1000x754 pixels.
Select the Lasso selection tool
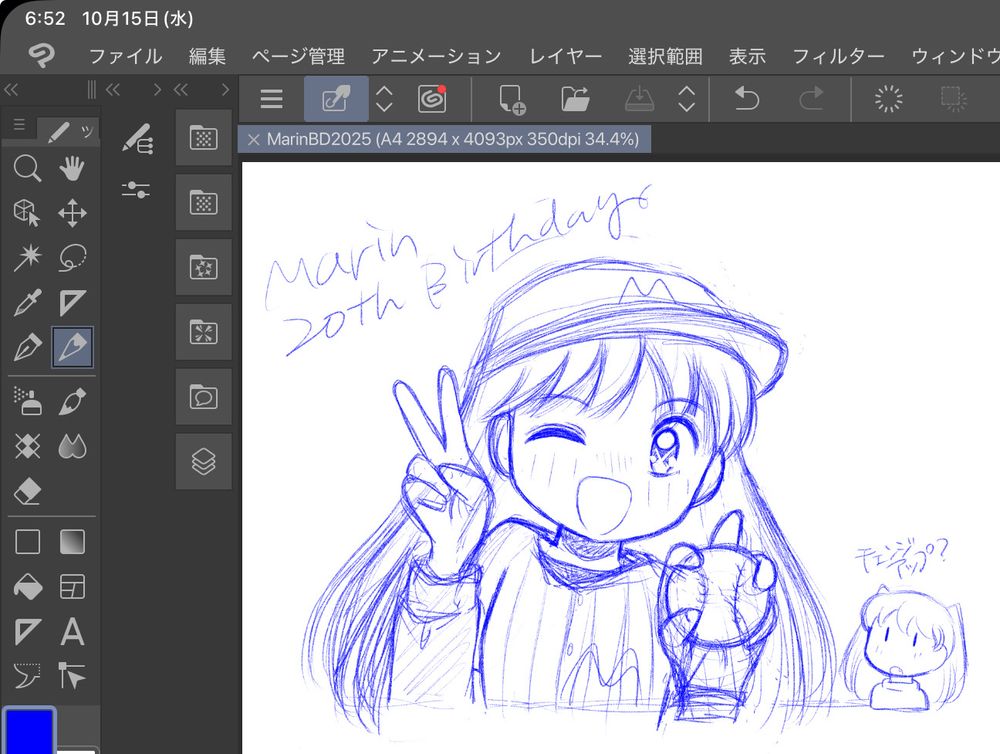click(72, 258)
